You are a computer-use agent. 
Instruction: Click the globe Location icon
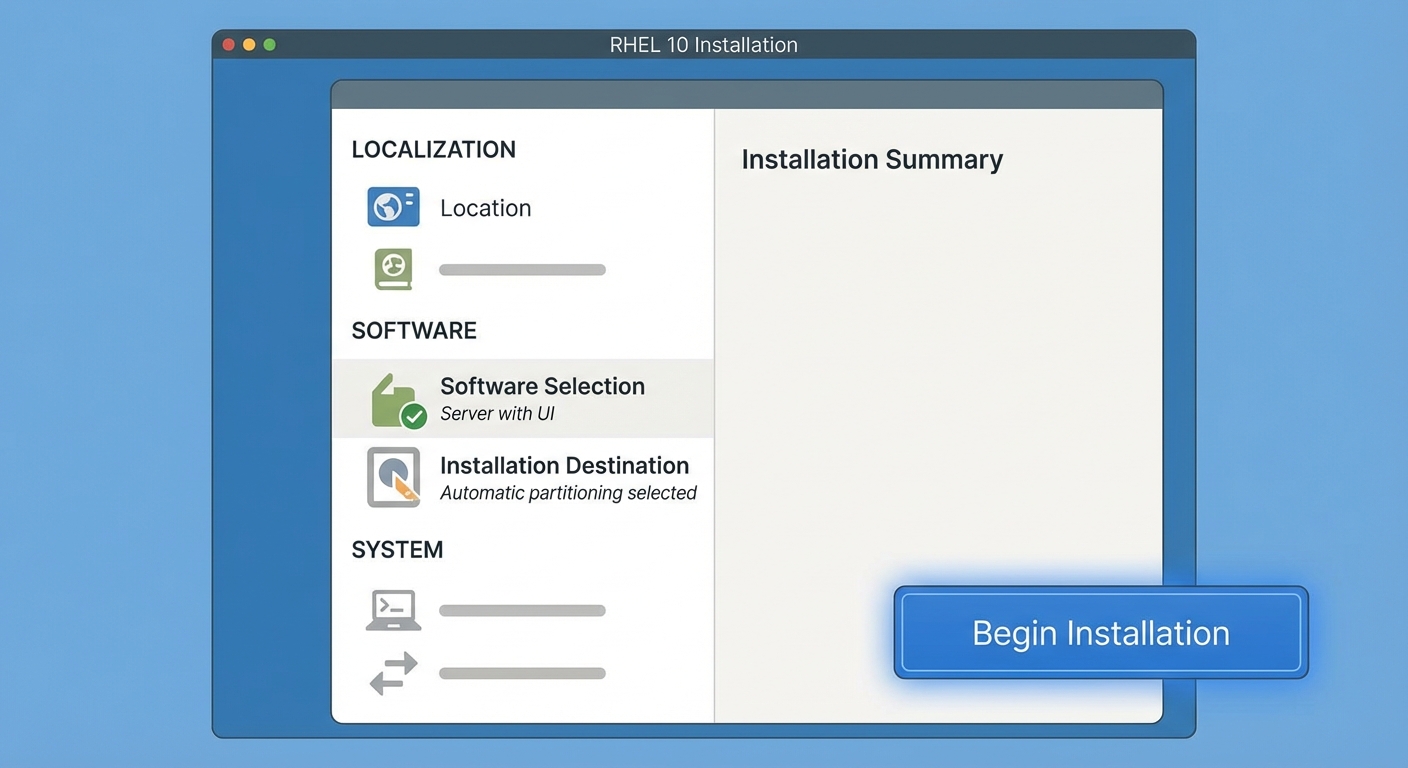tap(393, 207)
